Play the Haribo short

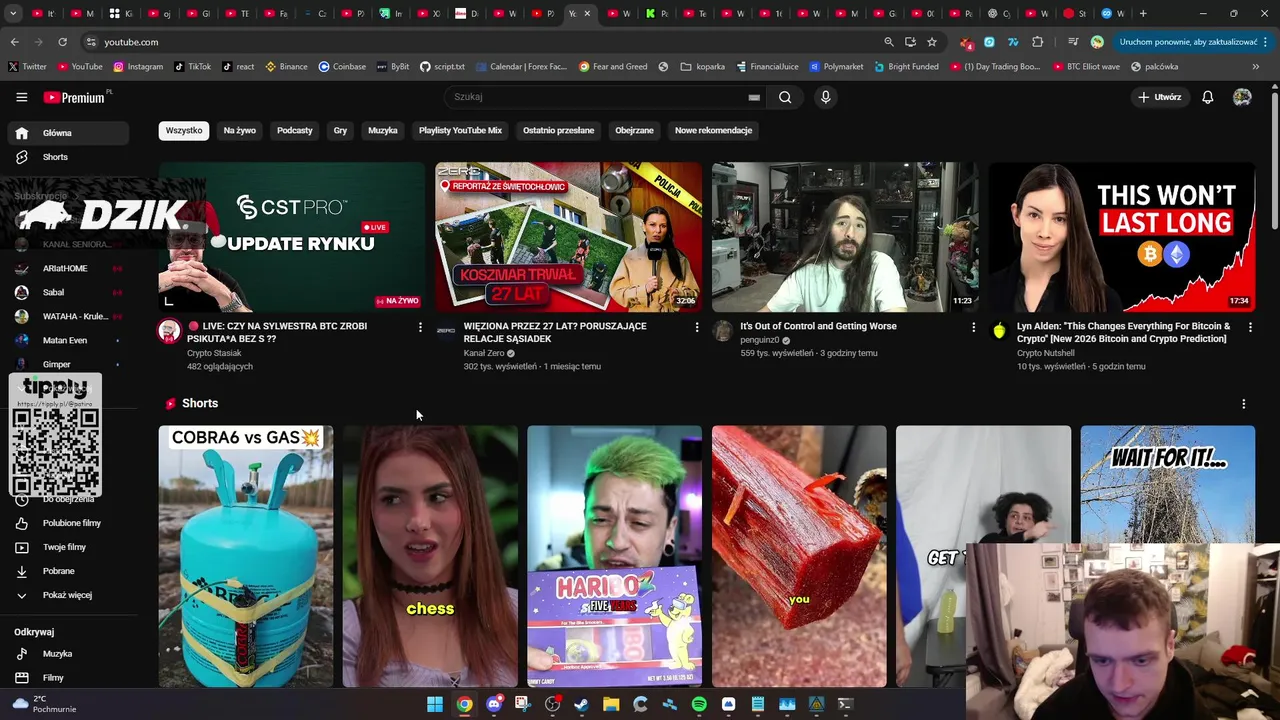pyautogui.click(x=614, y=556)
